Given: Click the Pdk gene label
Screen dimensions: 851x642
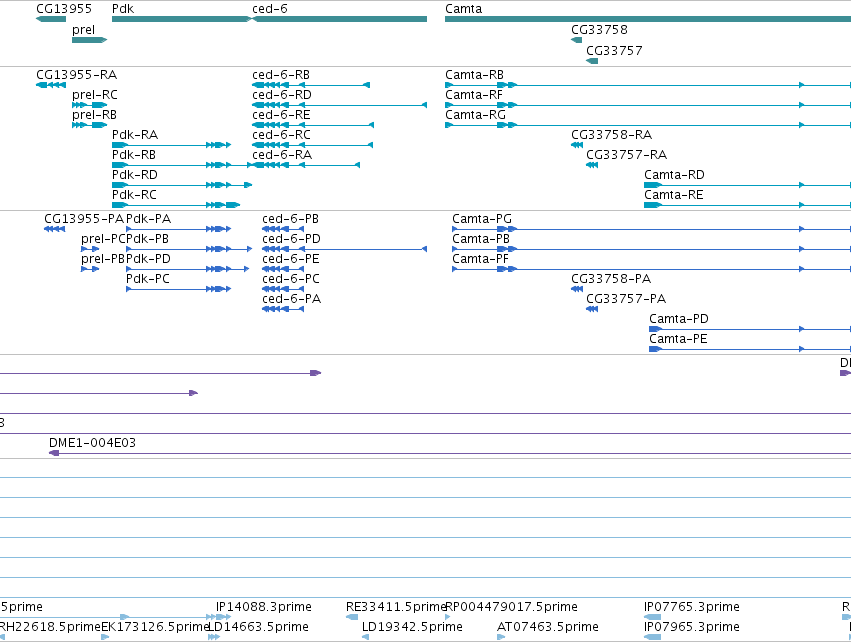Looking at the screenshot, I should point(123,9).
